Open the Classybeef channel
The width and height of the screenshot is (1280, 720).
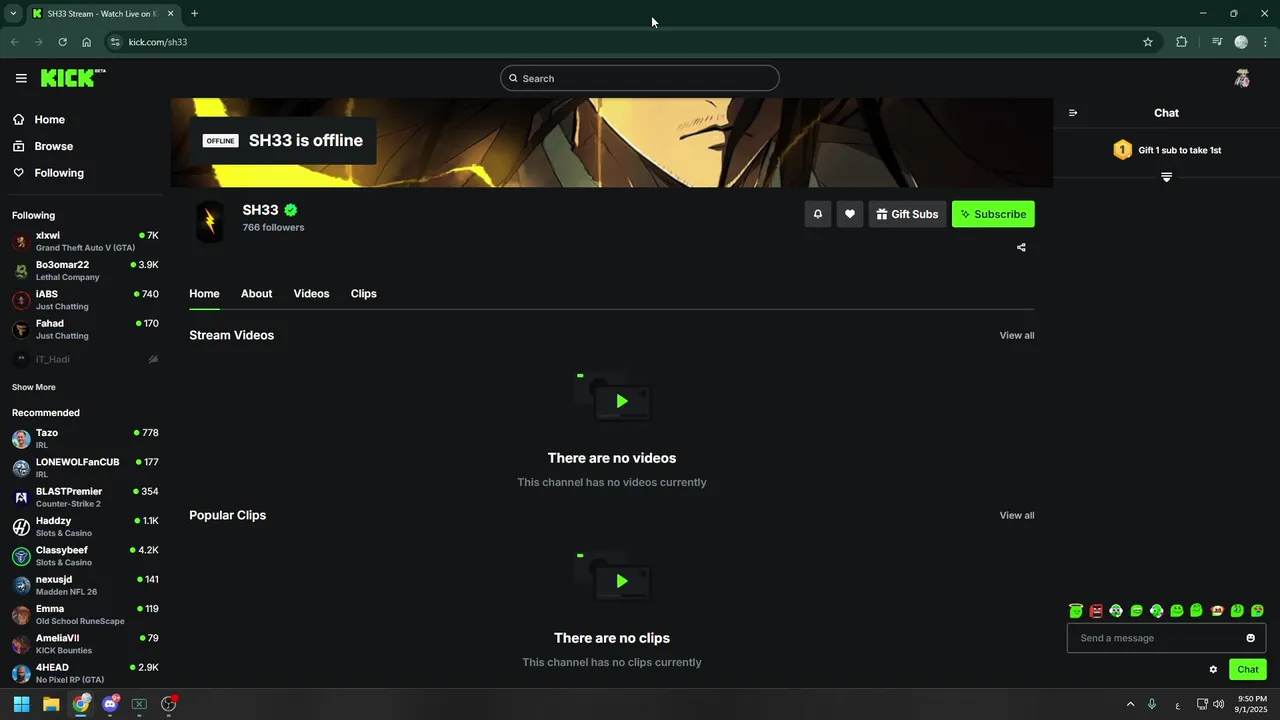pos(85,556)
